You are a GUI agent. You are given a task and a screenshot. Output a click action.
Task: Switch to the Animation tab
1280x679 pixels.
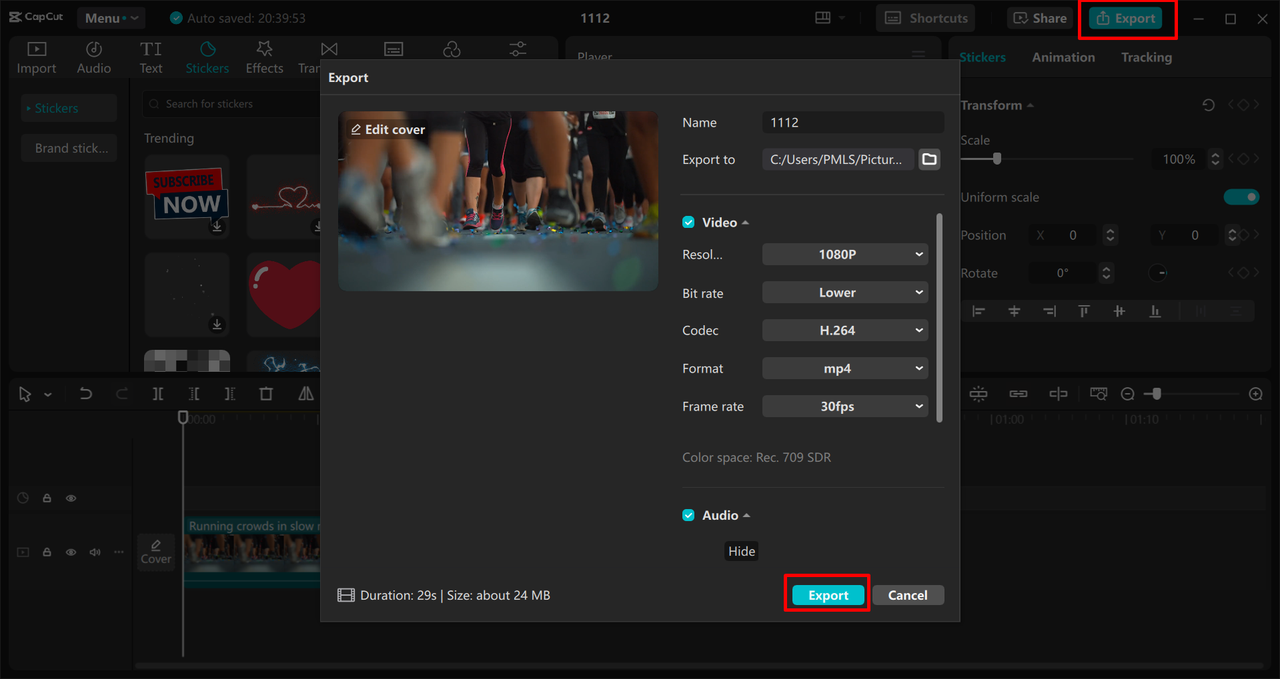[x=1063, y=57]
